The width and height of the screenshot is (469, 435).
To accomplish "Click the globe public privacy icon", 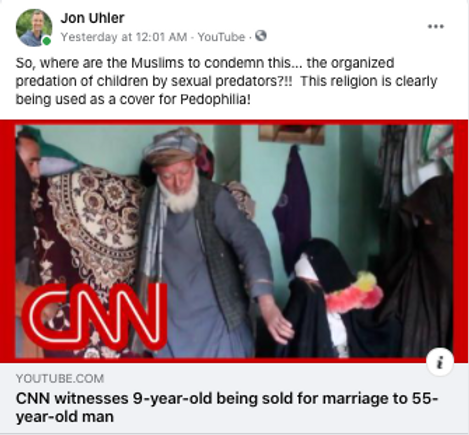I will pyautogui.click(x=261, y=36).
